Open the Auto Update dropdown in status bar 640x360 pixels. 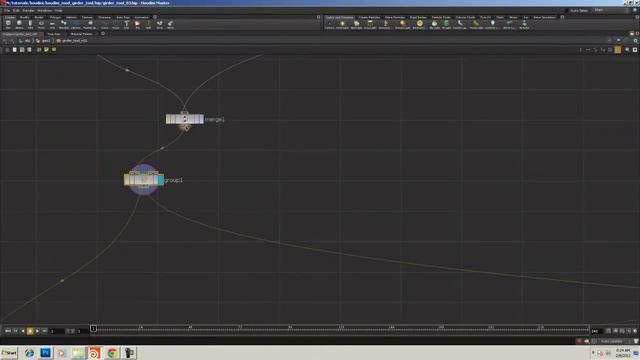pyautogui.click(x=613, y=341)
